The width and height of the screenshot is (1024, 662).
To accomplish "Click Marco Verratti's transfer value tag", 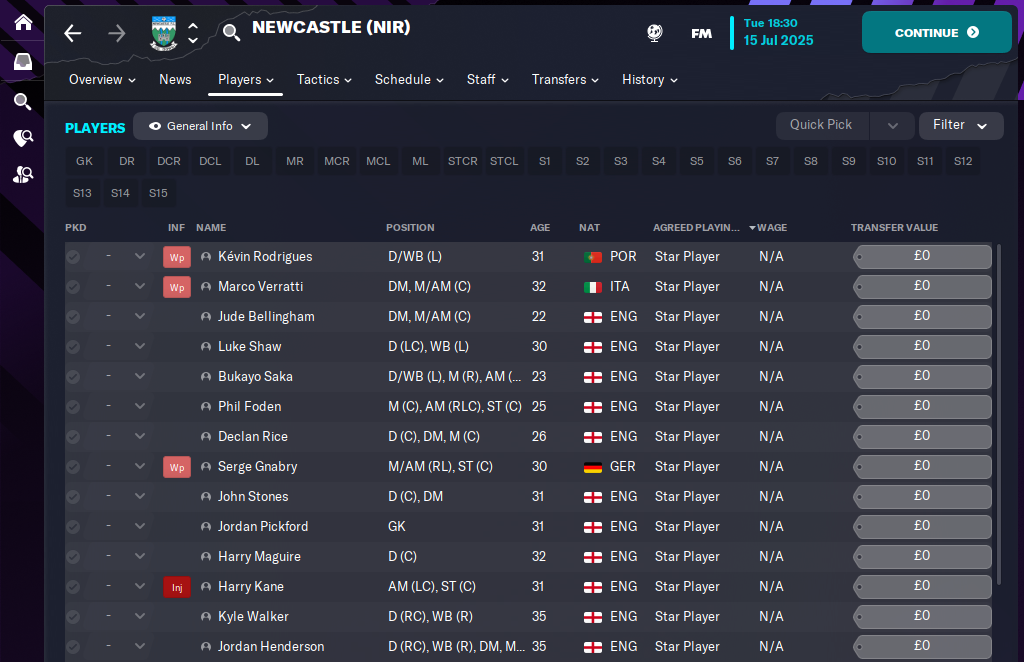I will click(x=921, y=287).
